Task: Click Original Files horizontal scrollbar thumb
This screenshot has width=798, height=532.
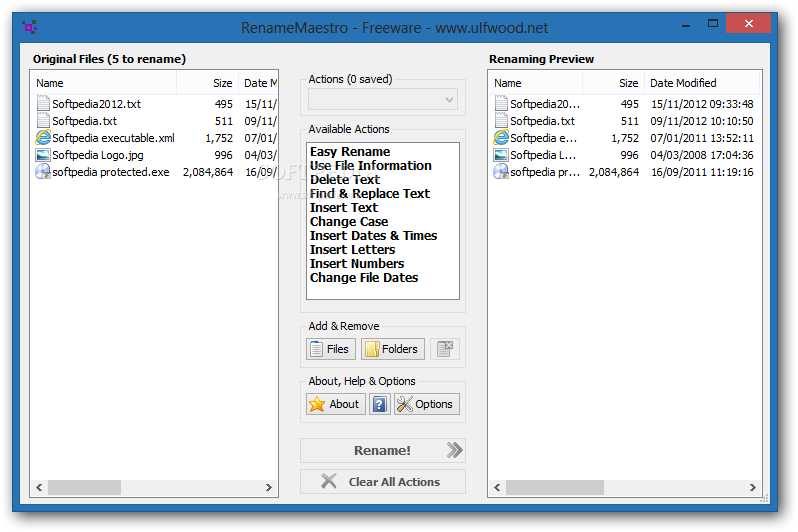Action: click(x=84, y=488)
